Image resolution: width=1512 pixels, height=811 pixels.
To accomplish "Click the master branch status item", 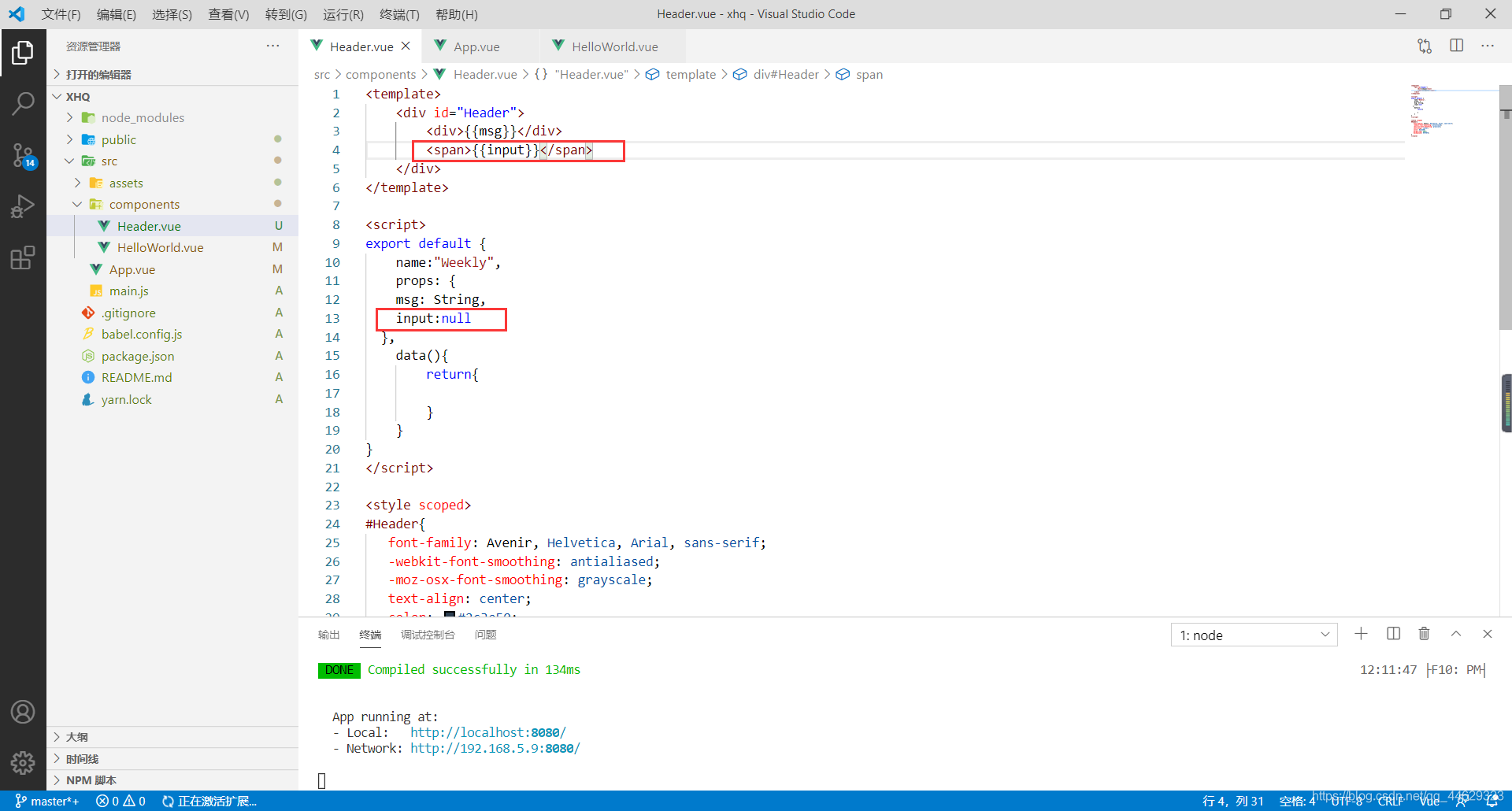I will (47, 801).
